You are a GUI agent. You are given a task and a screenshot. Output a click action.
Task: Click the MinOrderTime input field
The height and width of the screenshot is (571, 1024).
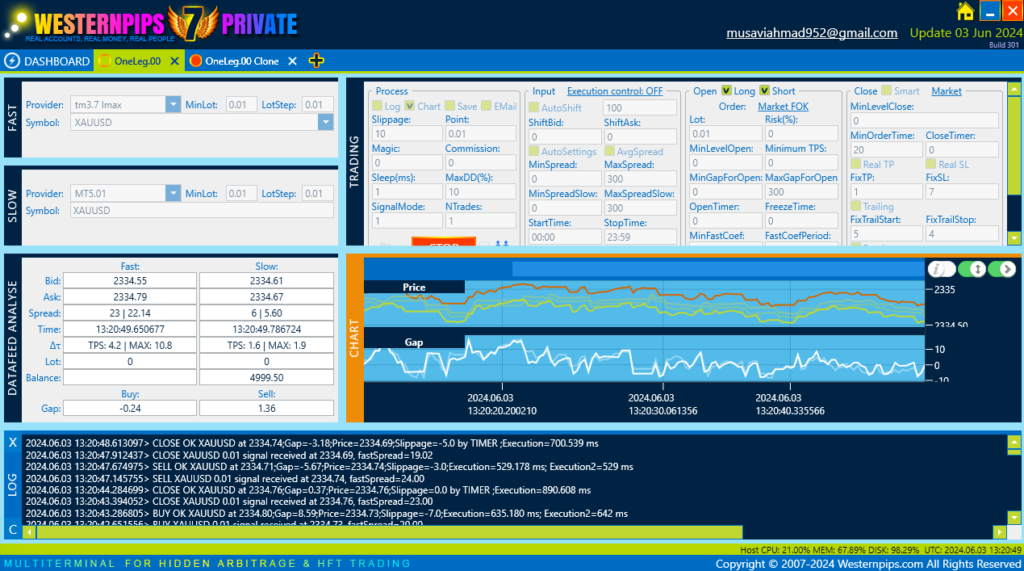[886, 150]
